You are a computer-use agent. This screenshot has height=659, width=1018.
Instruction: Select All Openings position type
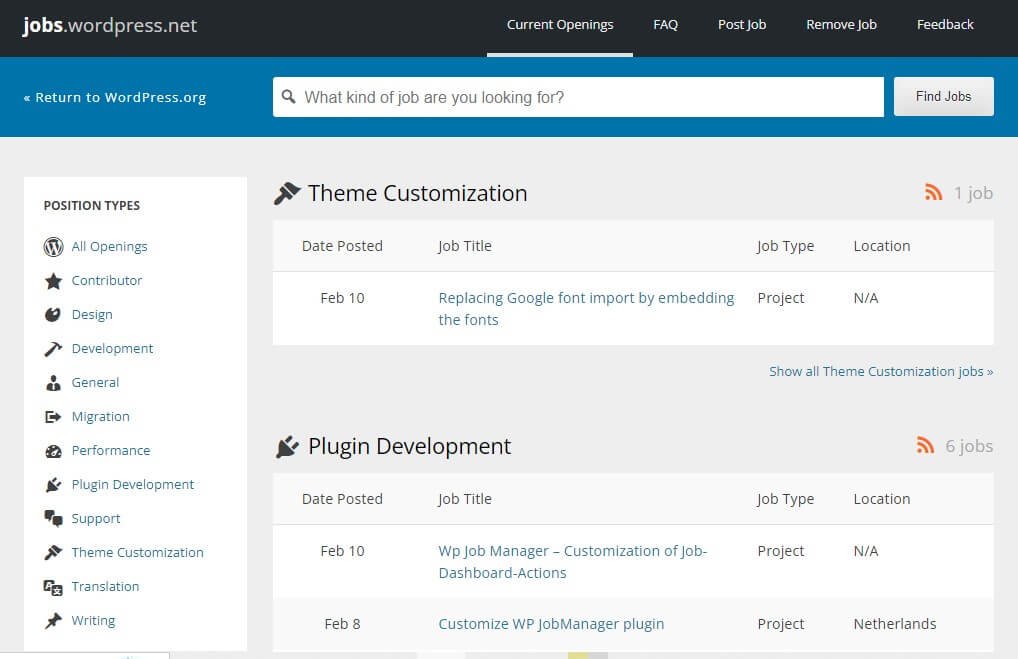click(x=110, y=247)
